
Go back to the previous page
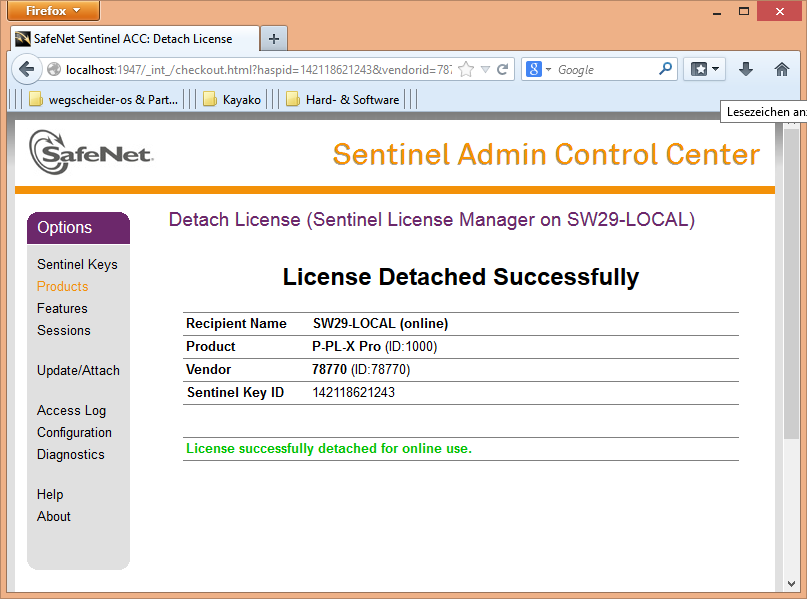(x=26, y=69)
